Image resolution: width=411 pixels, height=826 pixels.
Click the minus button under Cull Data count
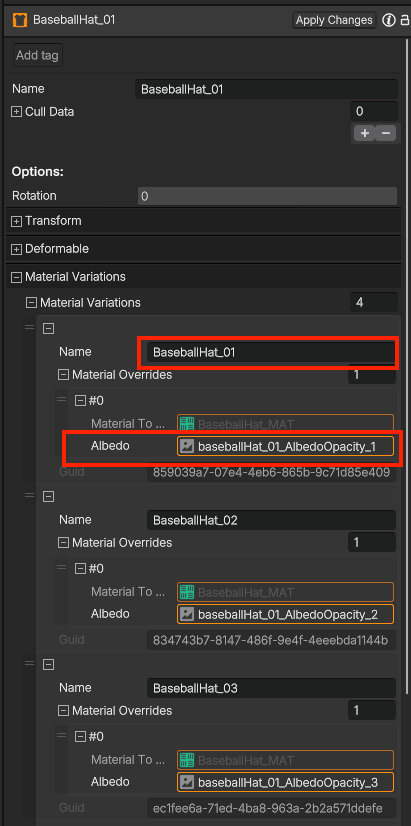point(385,133)
